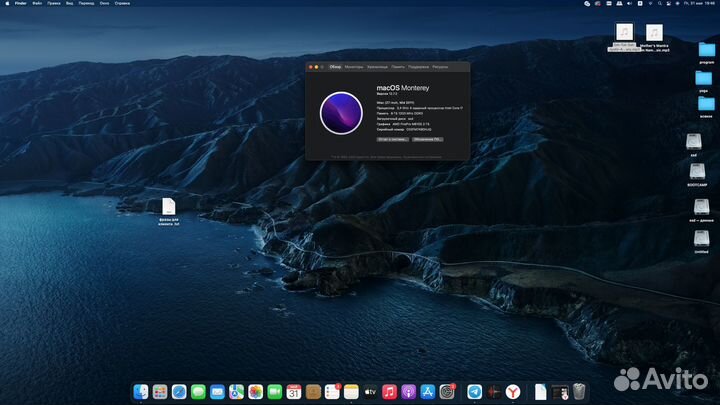
Task: Open the Справка menu
Action: pyautogui.click(x=122, y=3)
